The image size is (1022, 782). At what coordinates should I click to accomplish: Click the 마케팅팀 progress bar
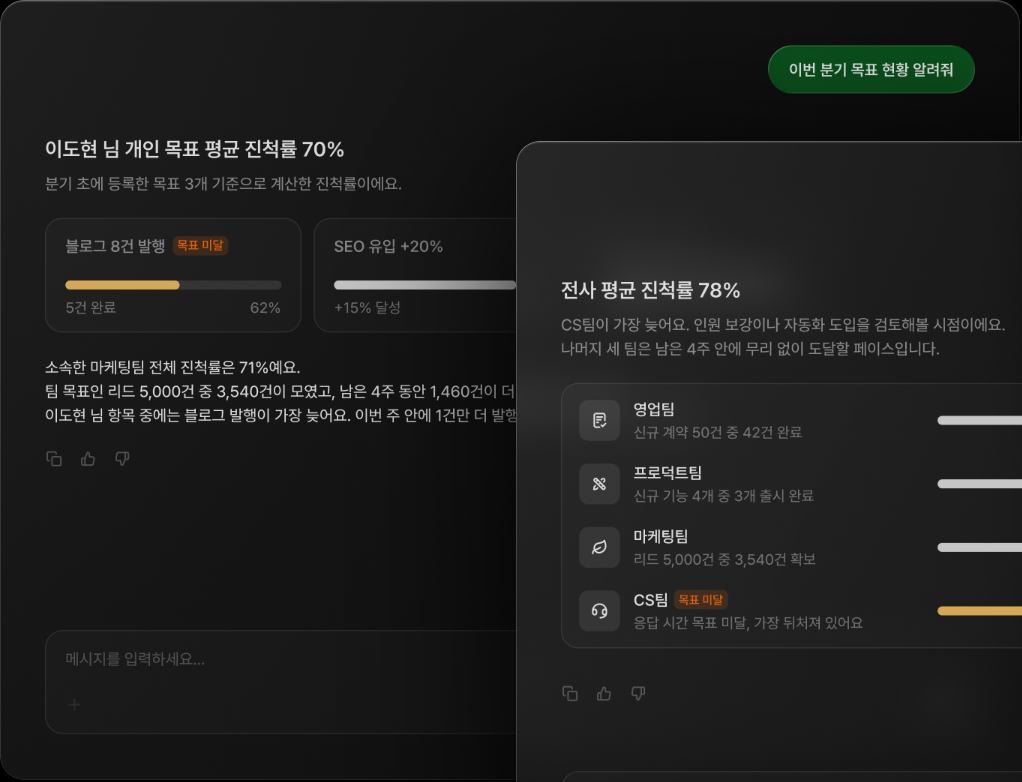[980, 547]
